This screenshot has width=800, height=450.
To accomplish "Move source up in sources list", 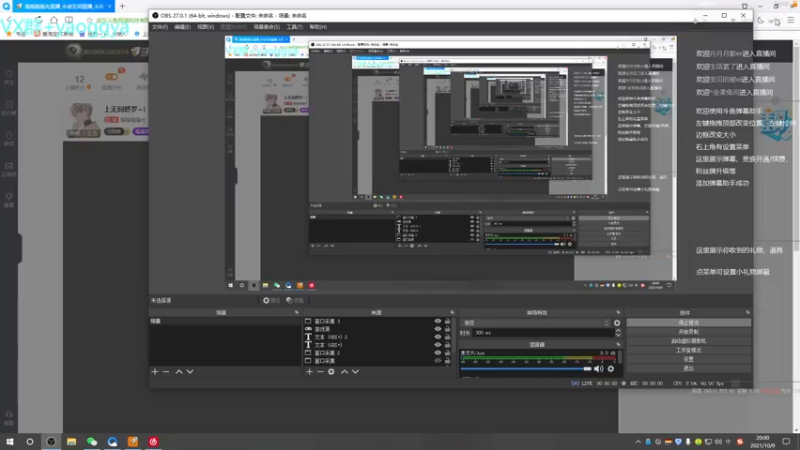I will click(344, 371).
